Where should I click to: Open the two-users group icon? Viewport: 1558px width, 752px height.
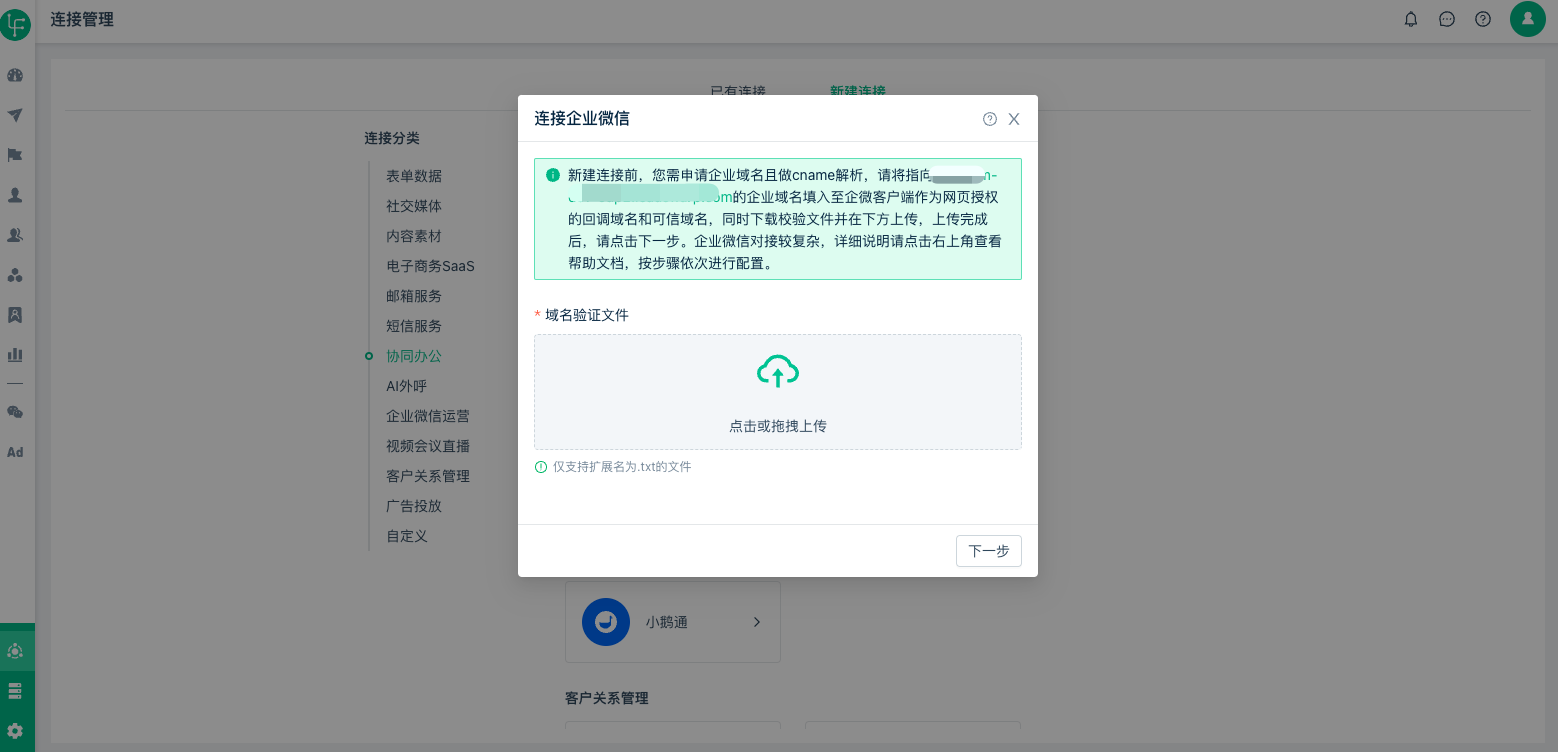click(15, 235)
